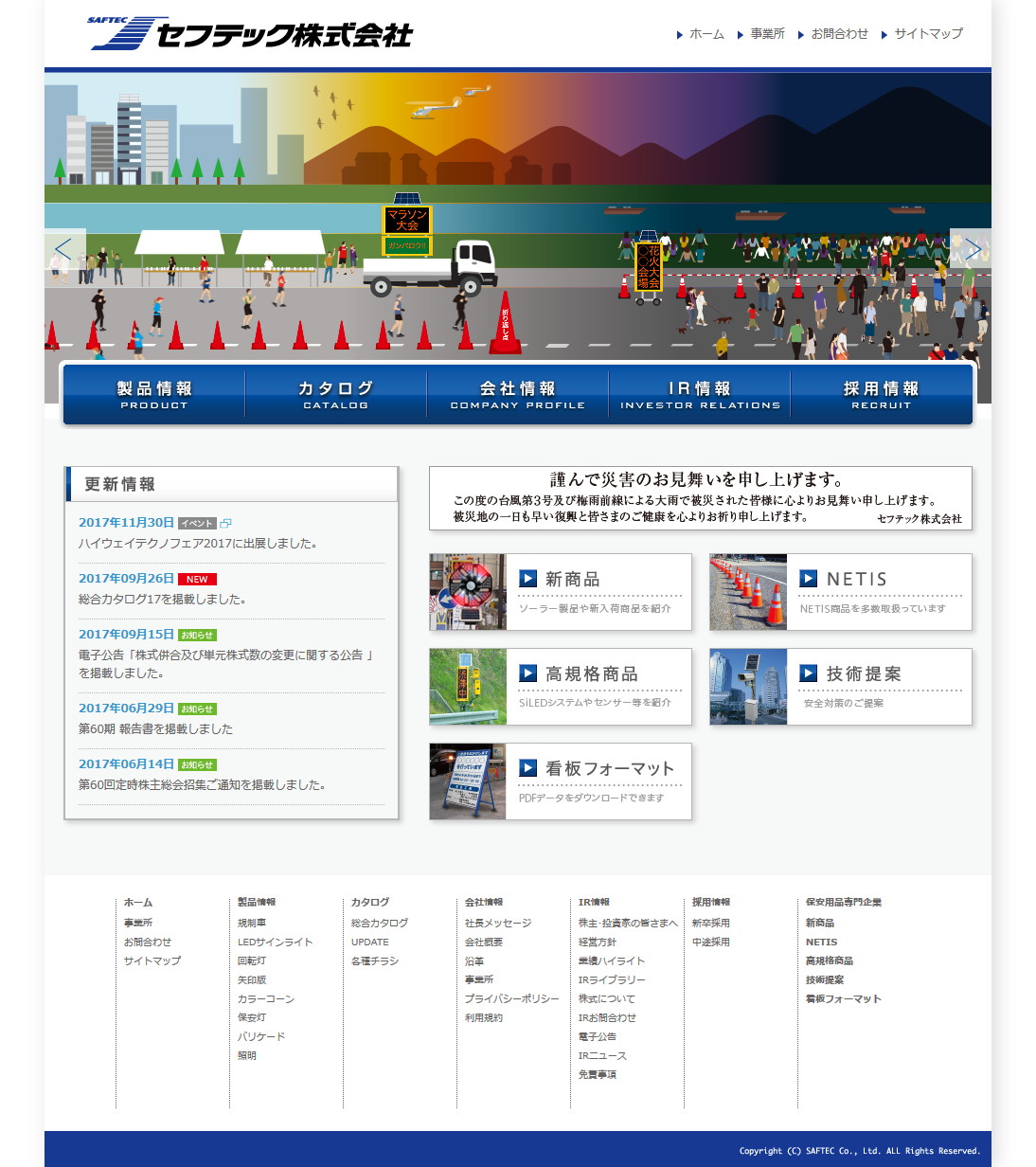Screen dimensions: 1036x1167
Task: Click the play arrow icon on the 新商品 banner
Action: point(531,578)
